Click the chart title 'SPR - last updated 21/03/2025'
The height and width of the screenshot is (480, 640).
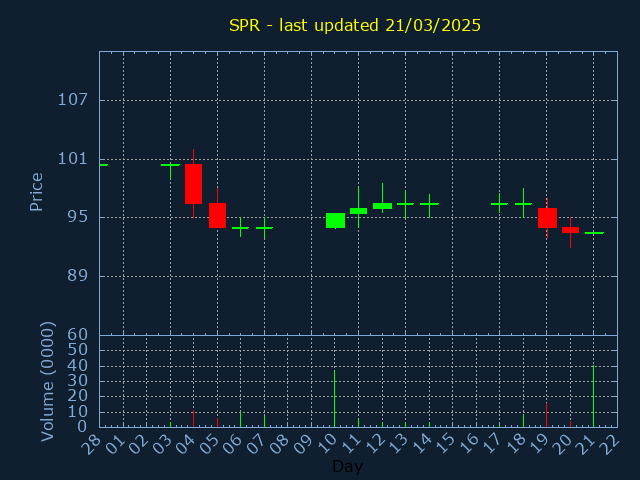coord(355,25)
